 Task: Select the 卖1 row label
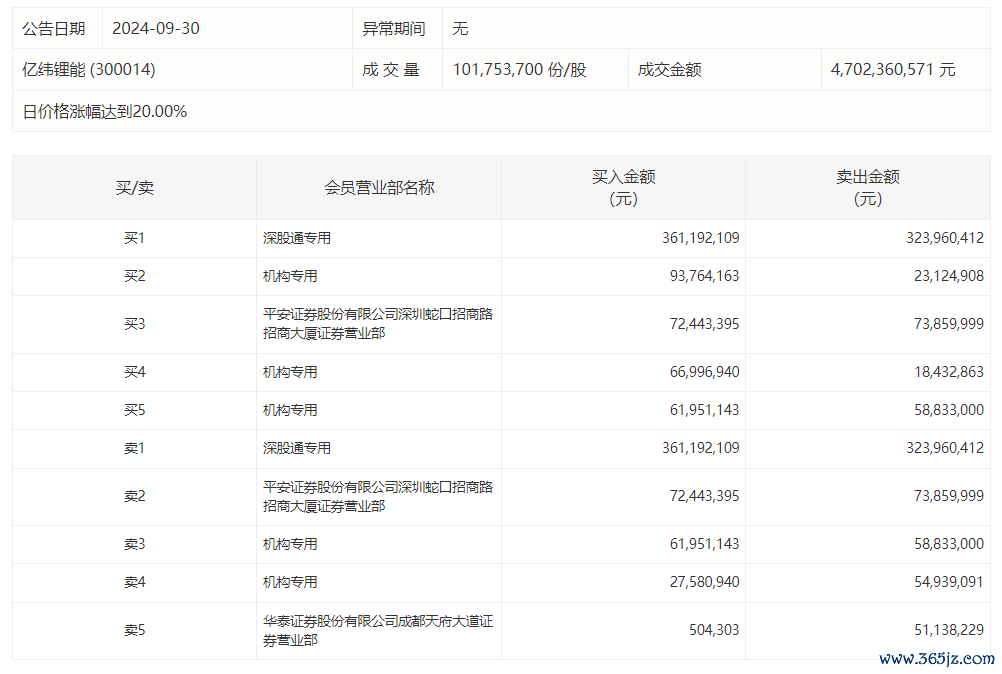click(134, 448)
